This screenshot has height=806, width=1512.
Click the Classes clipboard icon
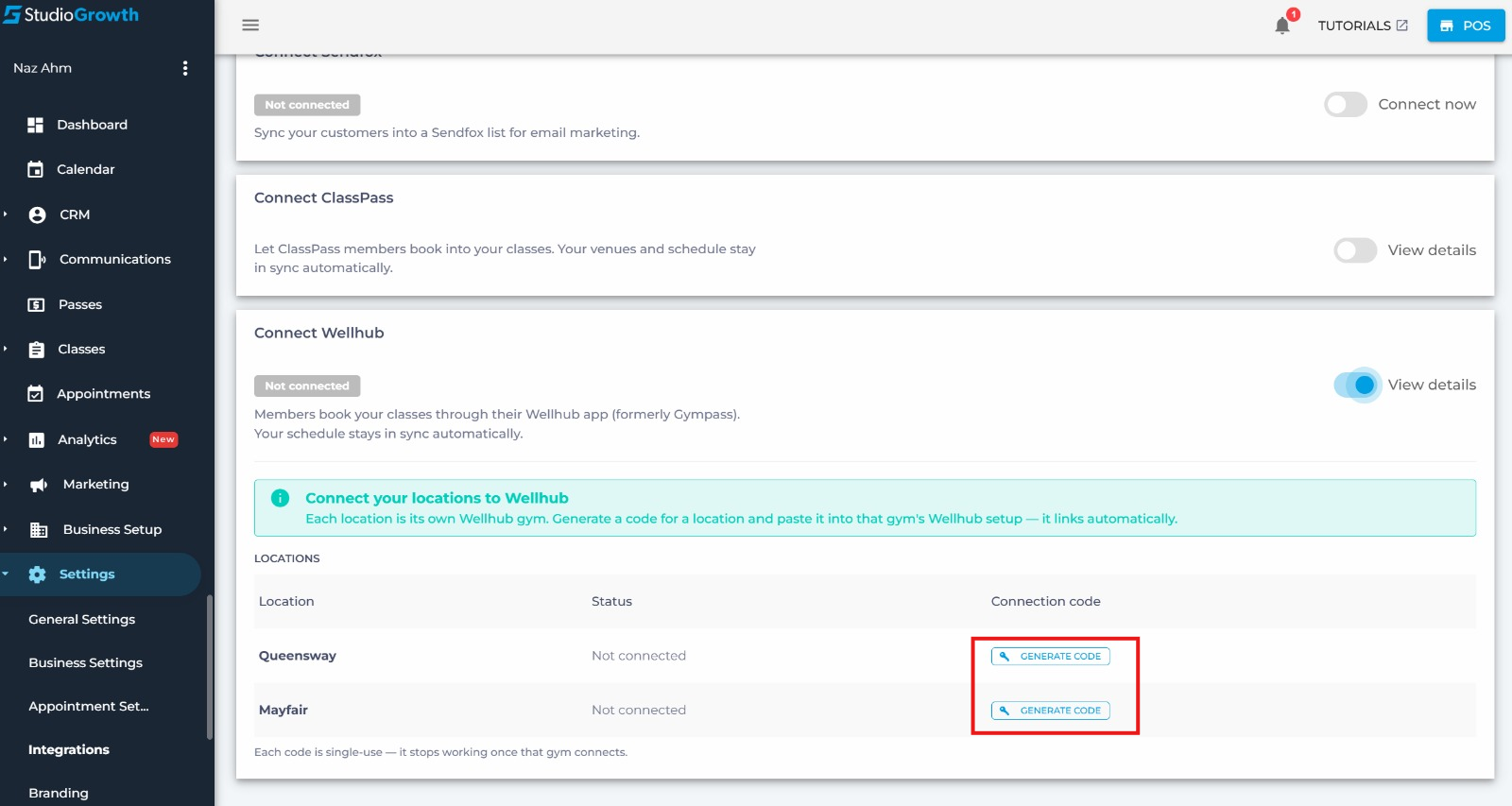pyautogui.click(x=36, y=350)
